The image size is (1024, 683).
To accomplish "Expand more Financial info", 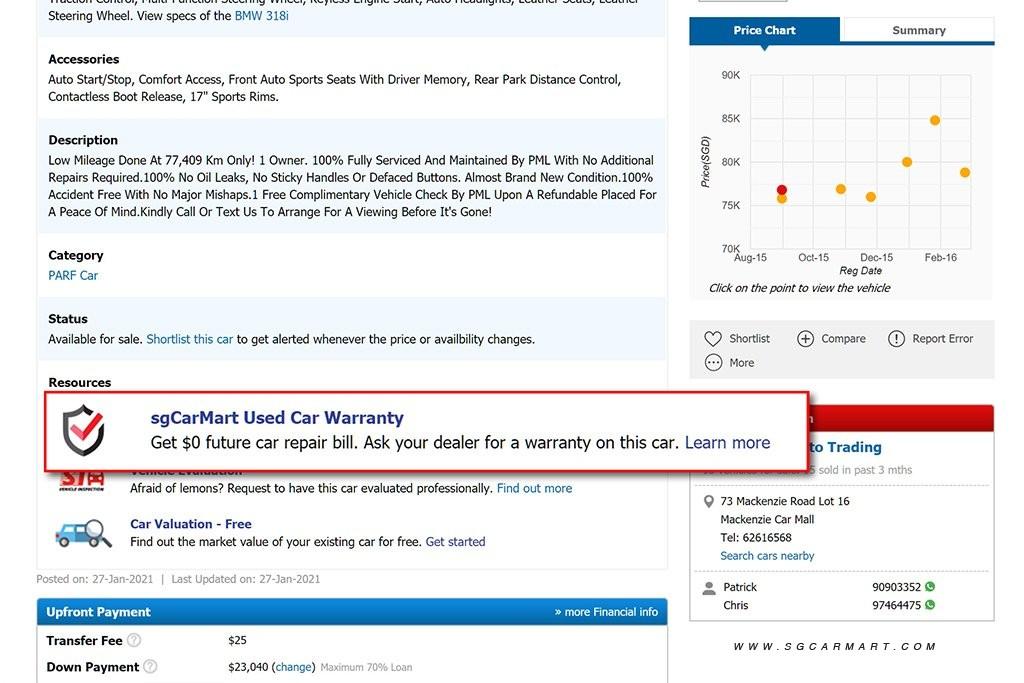I will [606, 612].
